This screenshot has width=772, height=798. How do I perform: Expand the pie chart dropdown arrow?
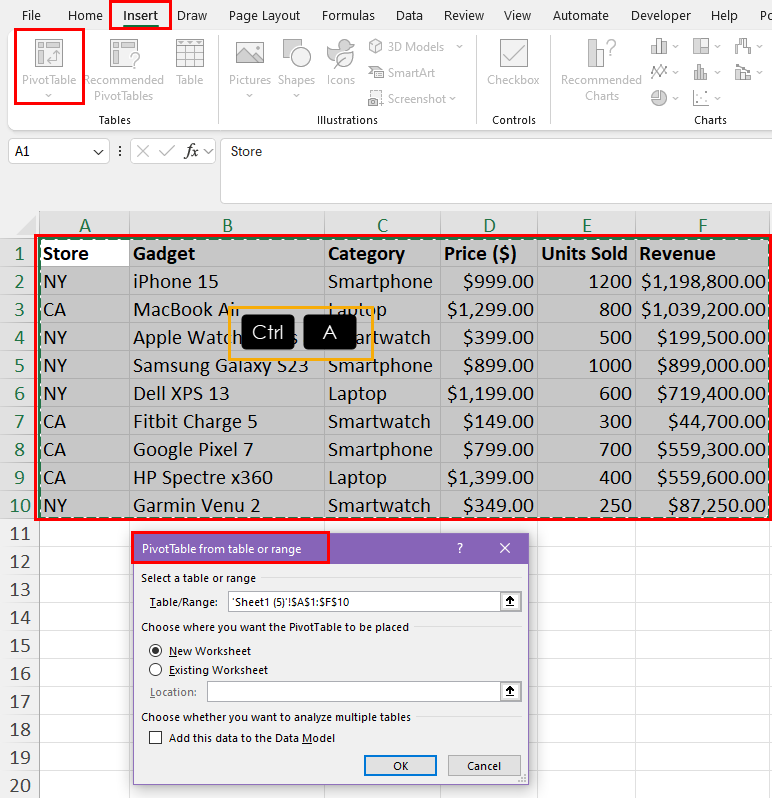tap(675, 98)
